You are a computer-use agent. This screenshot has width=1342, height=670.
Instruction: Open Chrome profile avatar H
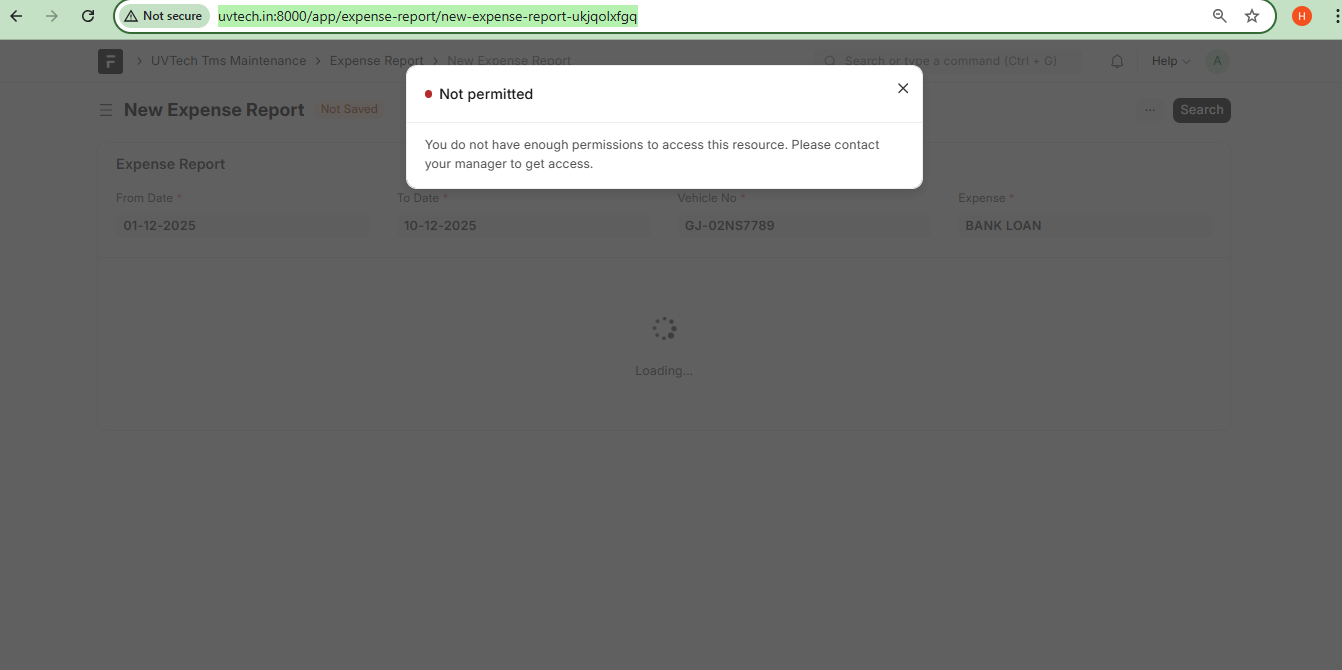(1301, 16)
